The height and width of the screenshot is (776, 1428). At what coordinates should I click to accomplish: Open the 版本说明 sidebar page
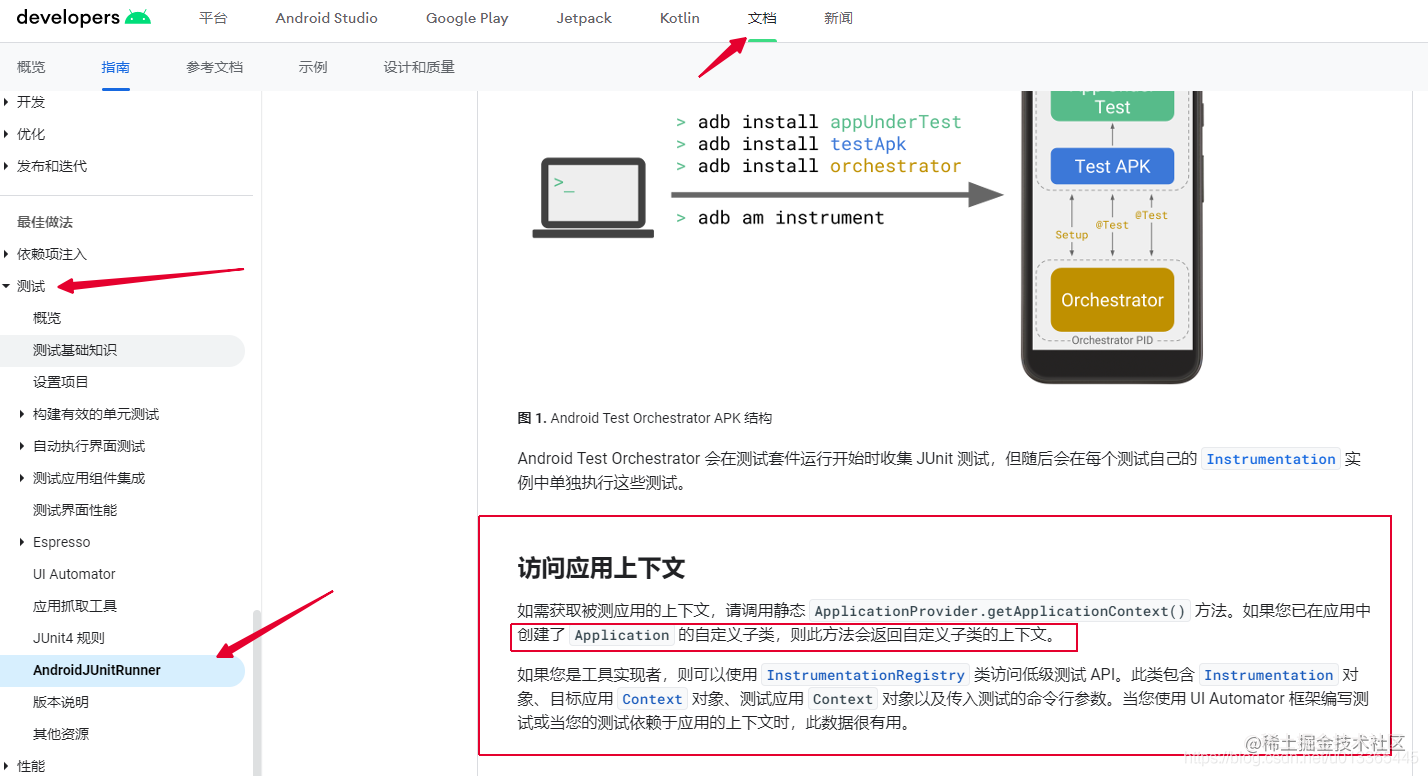[x=61, y=702]
